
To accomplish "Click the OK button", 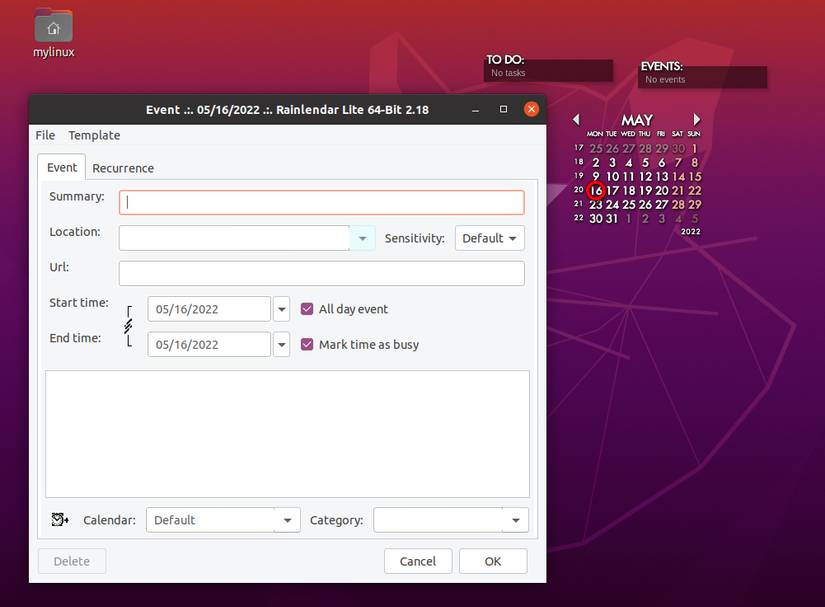I will (493, 561).
